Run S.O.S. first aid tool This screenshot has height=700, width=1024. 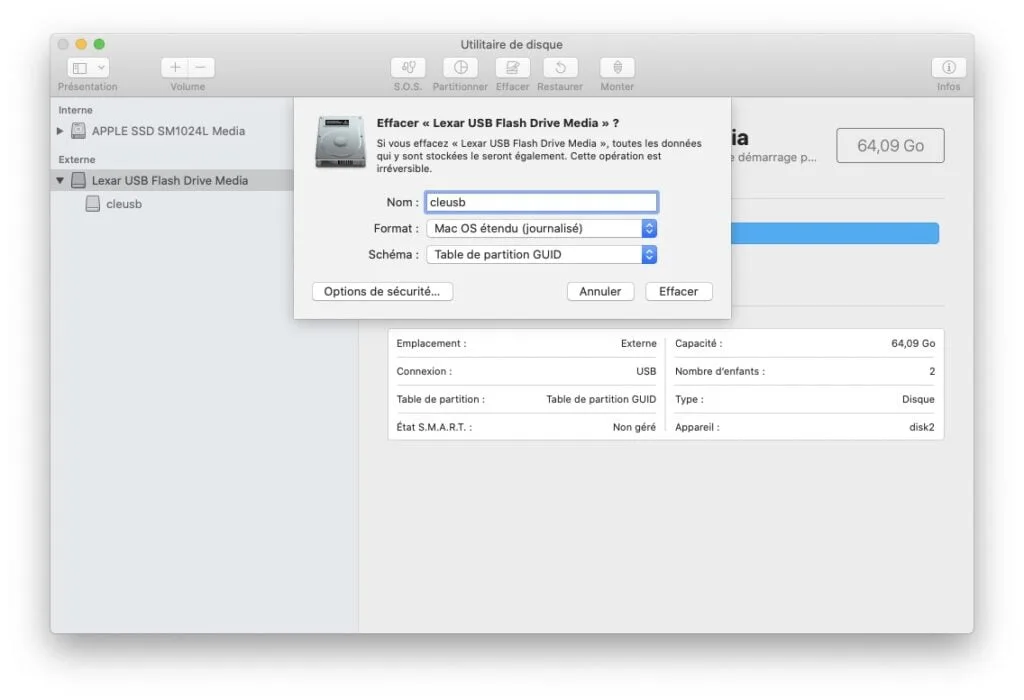408,67
